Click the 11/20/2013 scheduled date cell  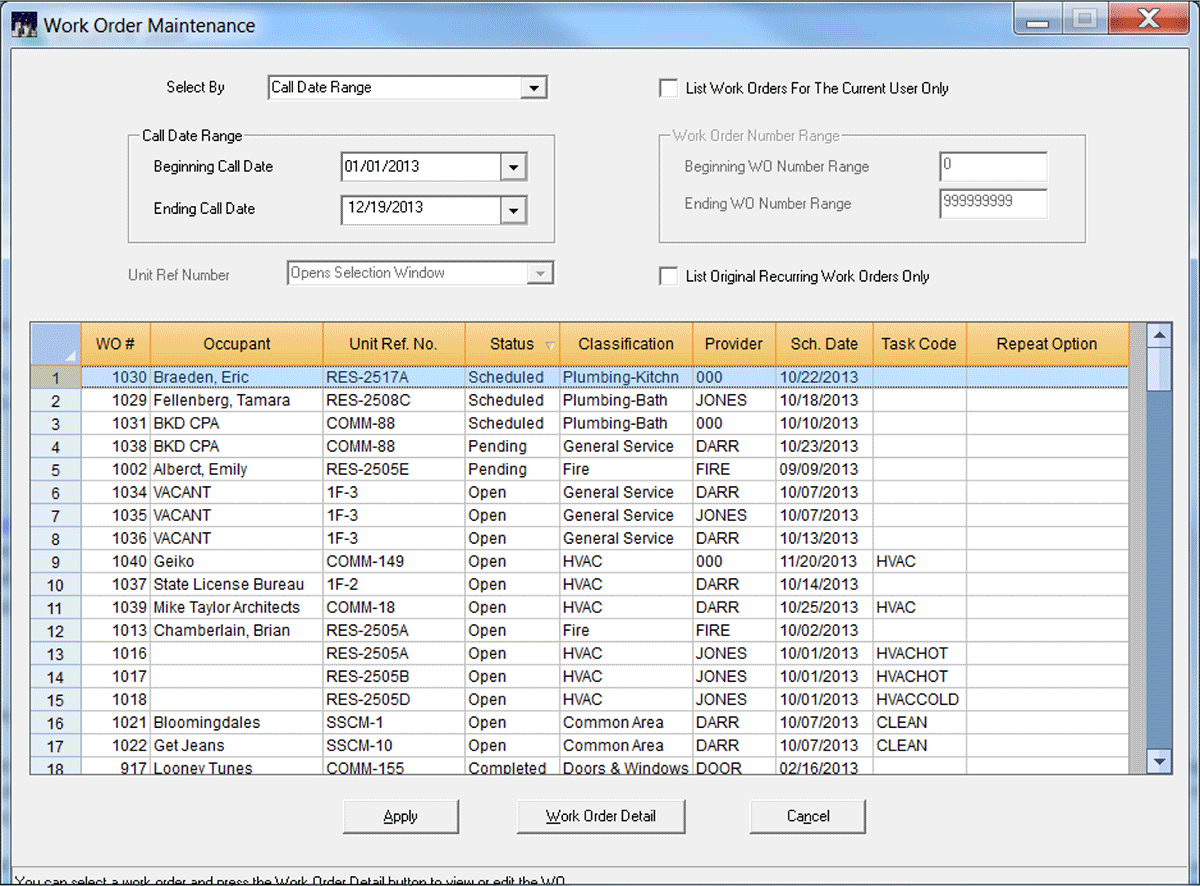coord(824,562)
